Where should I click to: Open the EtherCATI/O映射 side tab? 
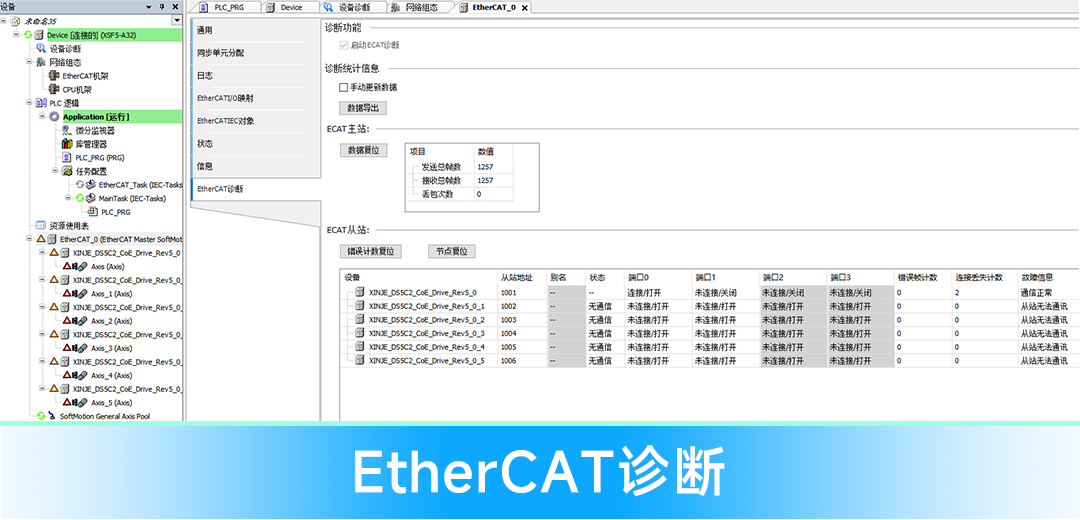pyautogui.click(x=225, y=98)
